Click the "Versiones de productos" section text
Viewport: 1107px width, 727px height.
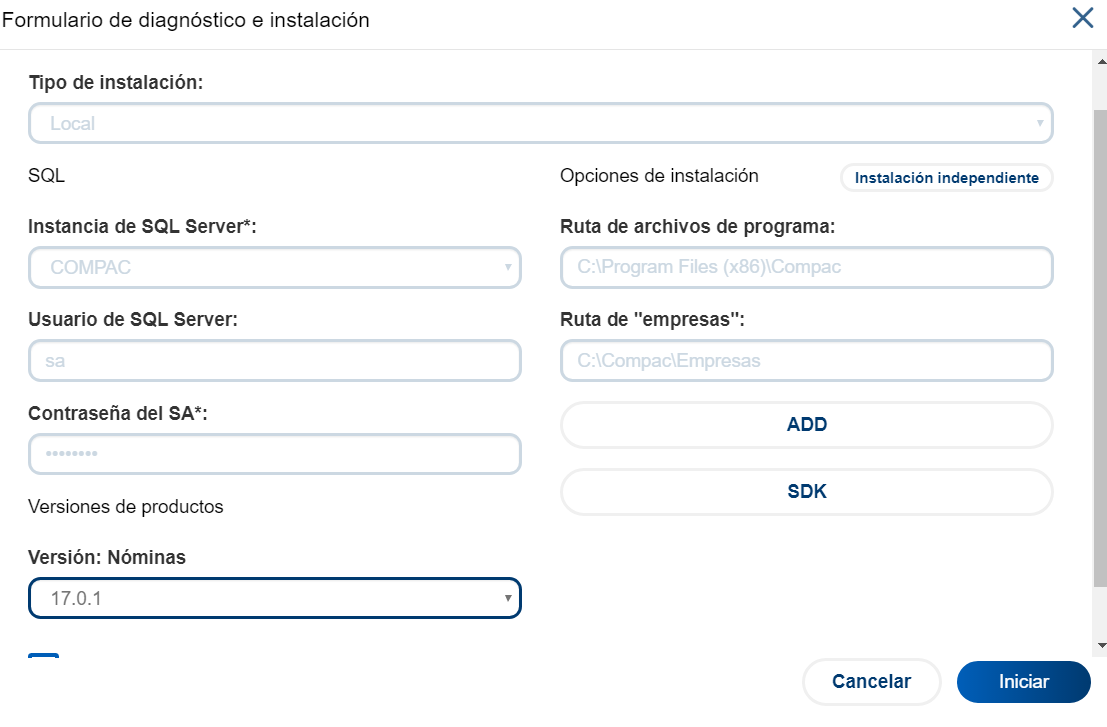126,507
